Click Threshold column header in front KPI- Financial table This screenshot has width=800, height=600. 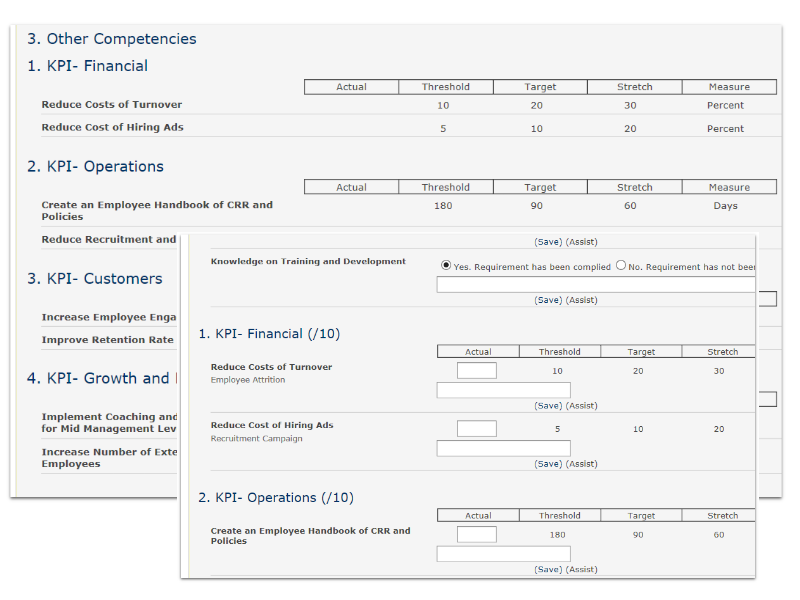560,352
